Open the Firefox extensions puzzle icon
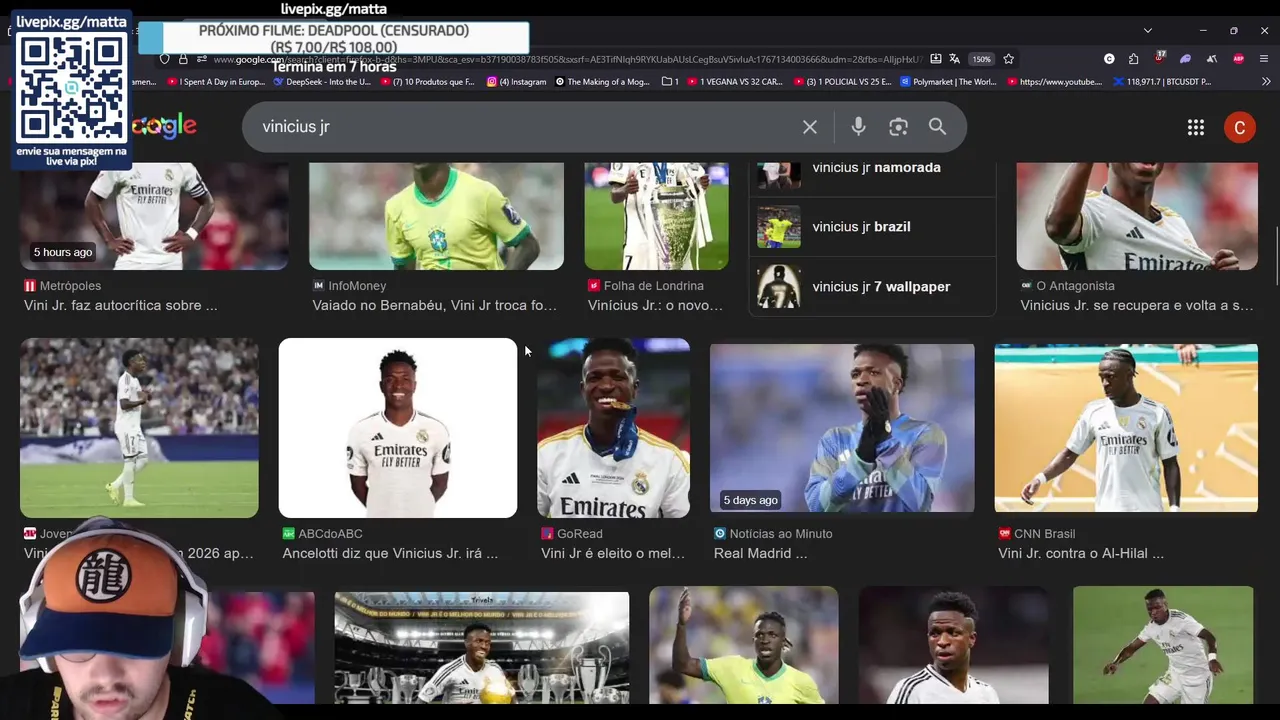The width and height of the screenshot is (1280, 720). click(1133, 59)
